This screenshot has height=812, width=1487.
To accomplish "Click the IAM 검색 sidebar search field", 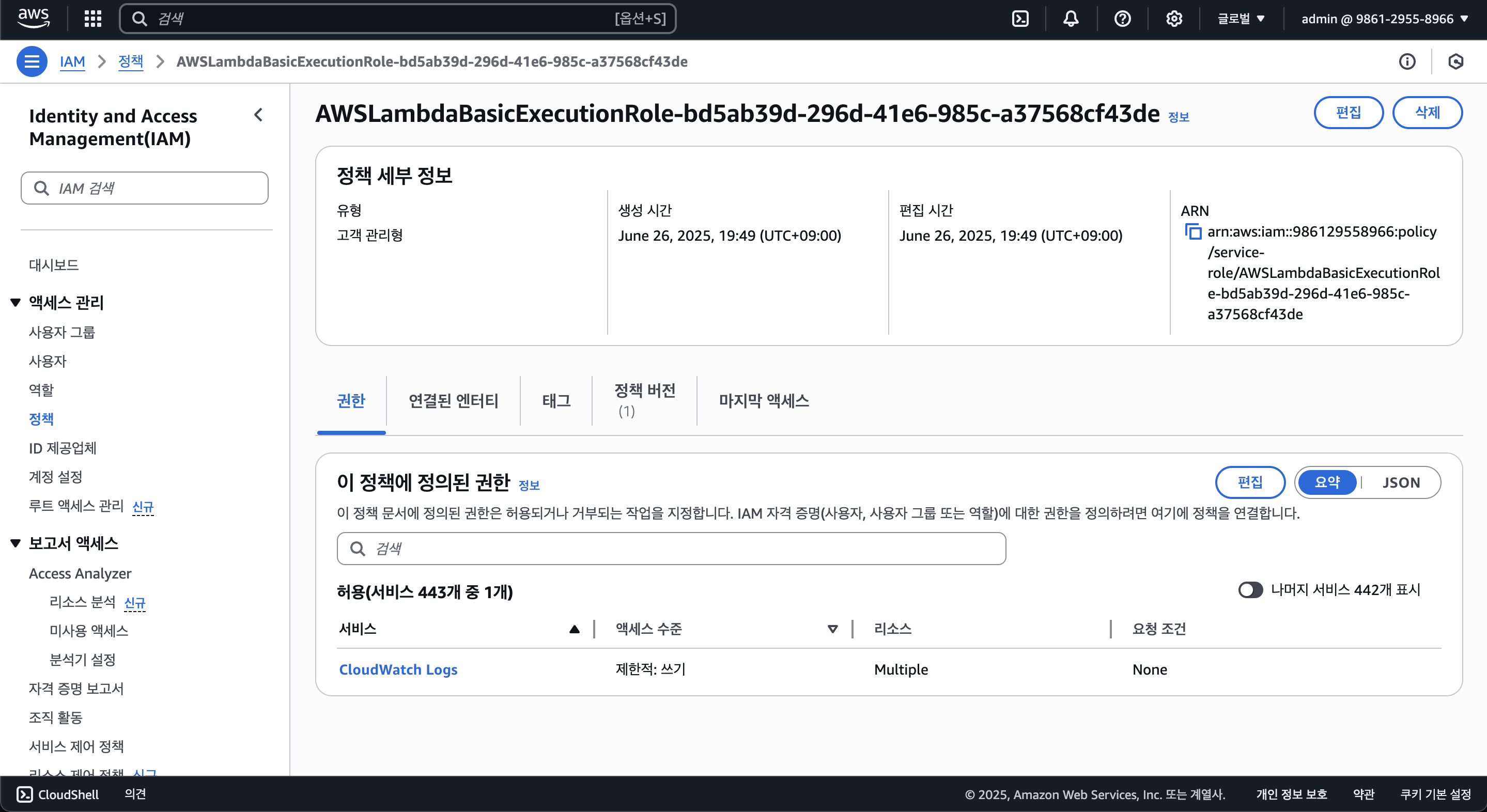I will tap(144, 188).
